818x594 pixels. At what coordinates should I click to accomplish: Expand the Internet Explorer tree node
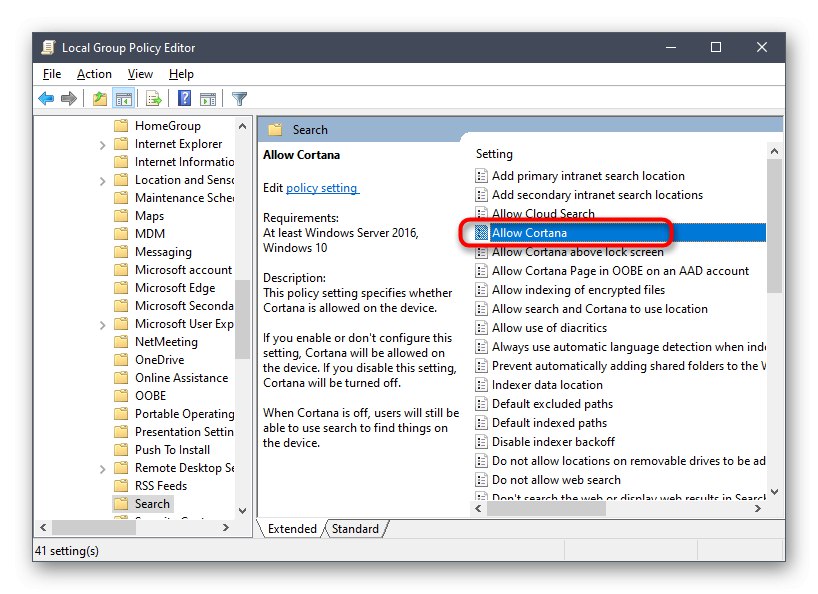click(x=102, y=145)
